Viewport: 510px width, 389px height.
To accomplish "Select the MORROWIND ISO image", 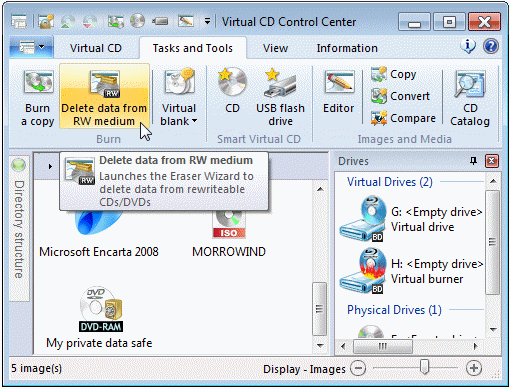I will coord(229,233).
